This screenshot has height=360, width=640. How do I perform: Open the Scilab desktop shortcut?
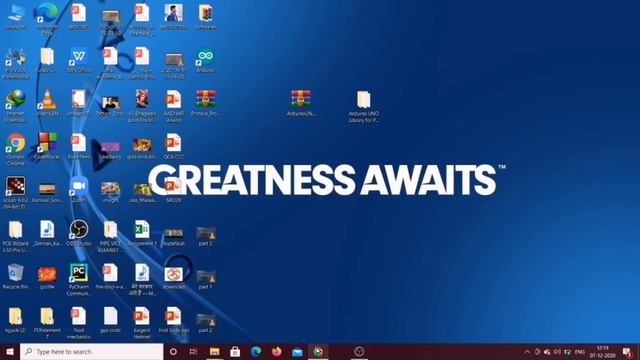point(16,193)
